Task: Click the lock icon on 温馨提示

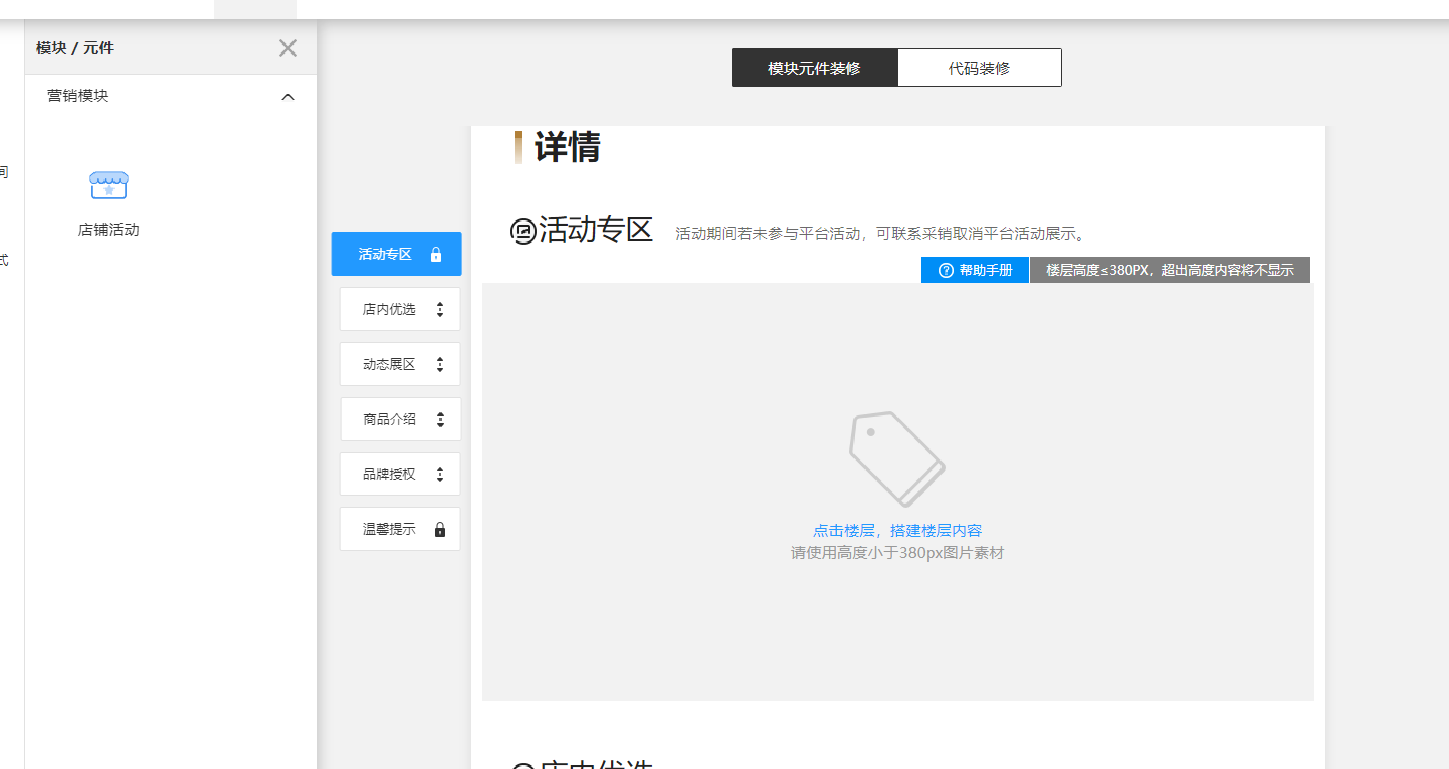Action: click(440, 530)
